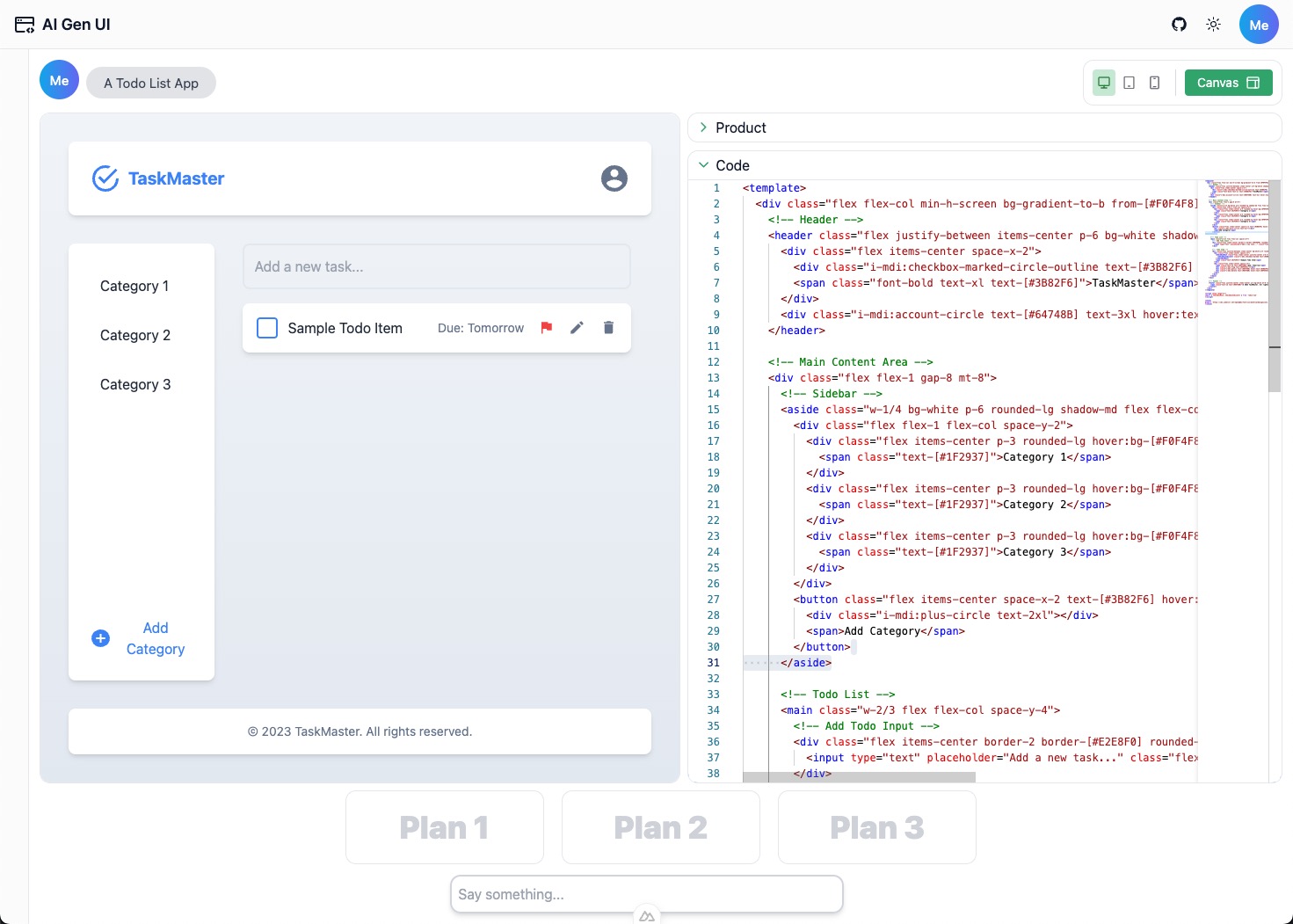Viewport: 1293px width, 924px height.
Task: Click the Me avatar beside the Todo List chip
Action: pos(59,80)
